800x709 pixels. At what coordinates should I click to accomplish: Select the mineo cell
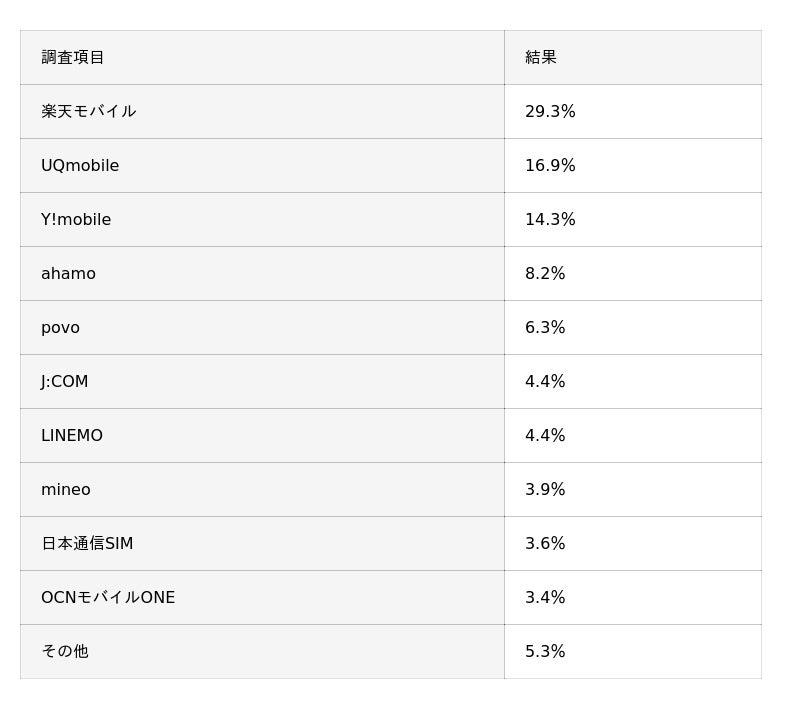click(x=66, y=490)
